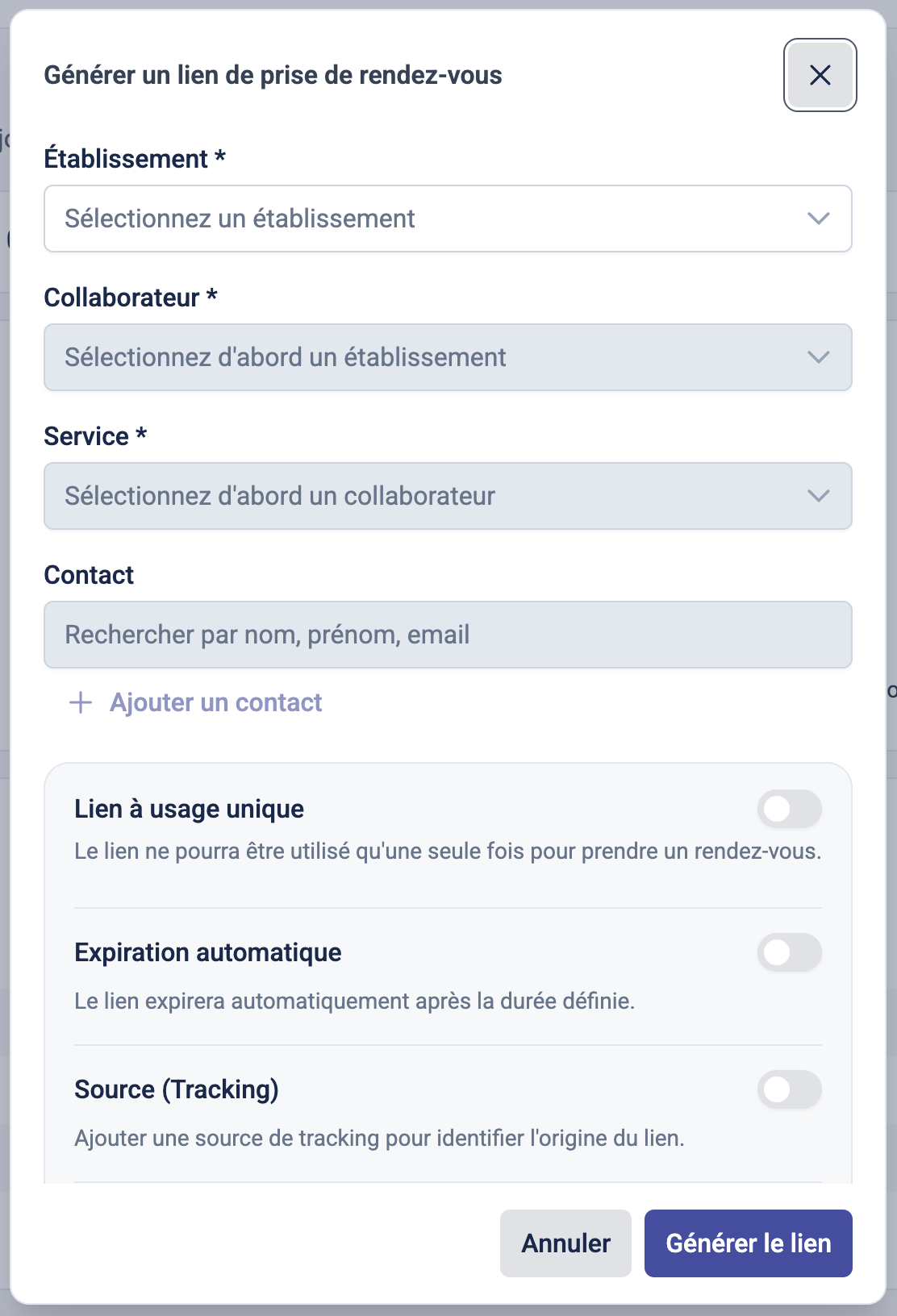The height and width of the screenshot is (1316, 897).
Task: Open the Sélectionnez un établissement dropdown
Action: (x=448, y=219)
